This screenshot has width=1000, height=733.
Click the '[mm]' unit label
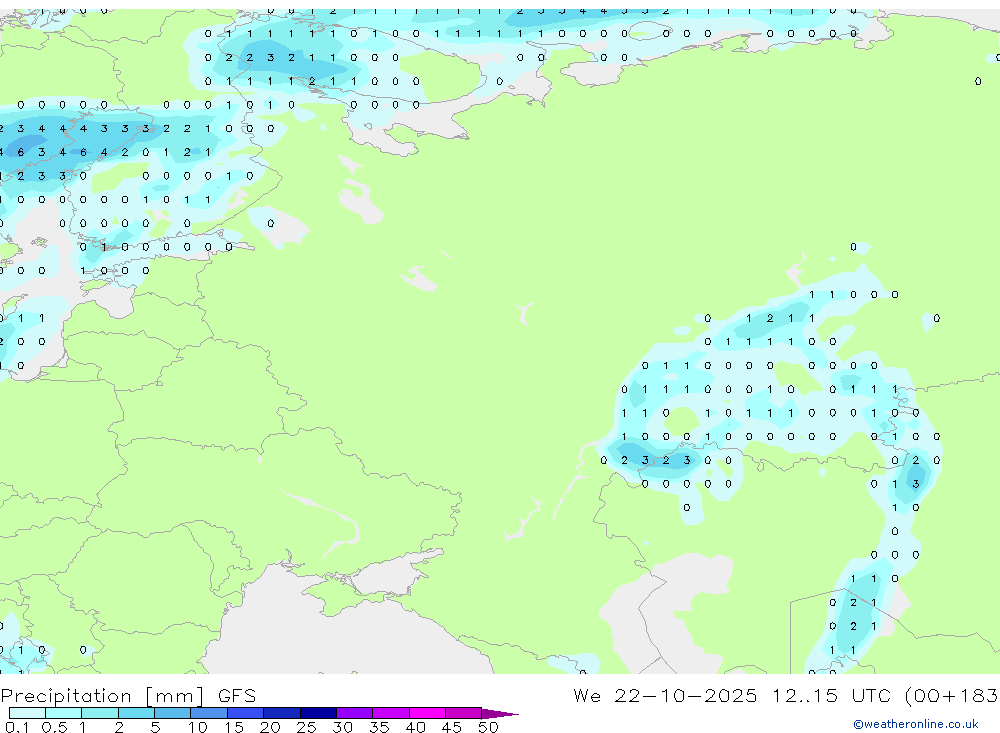(175, 696)
